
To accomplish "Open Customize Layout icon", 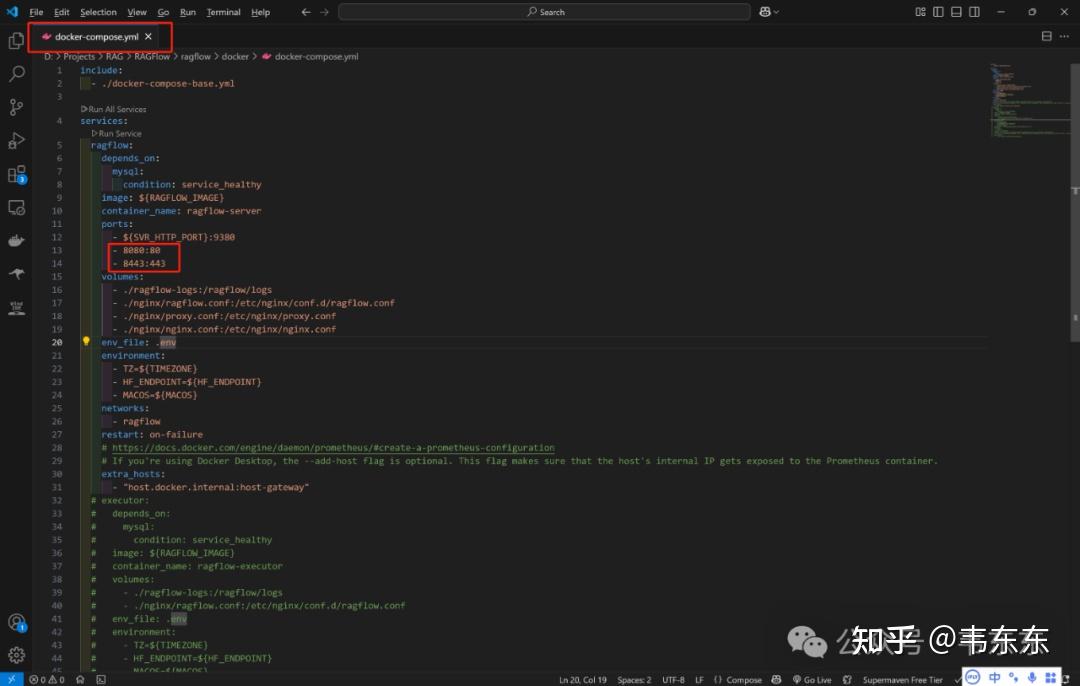I will [920, 12].
